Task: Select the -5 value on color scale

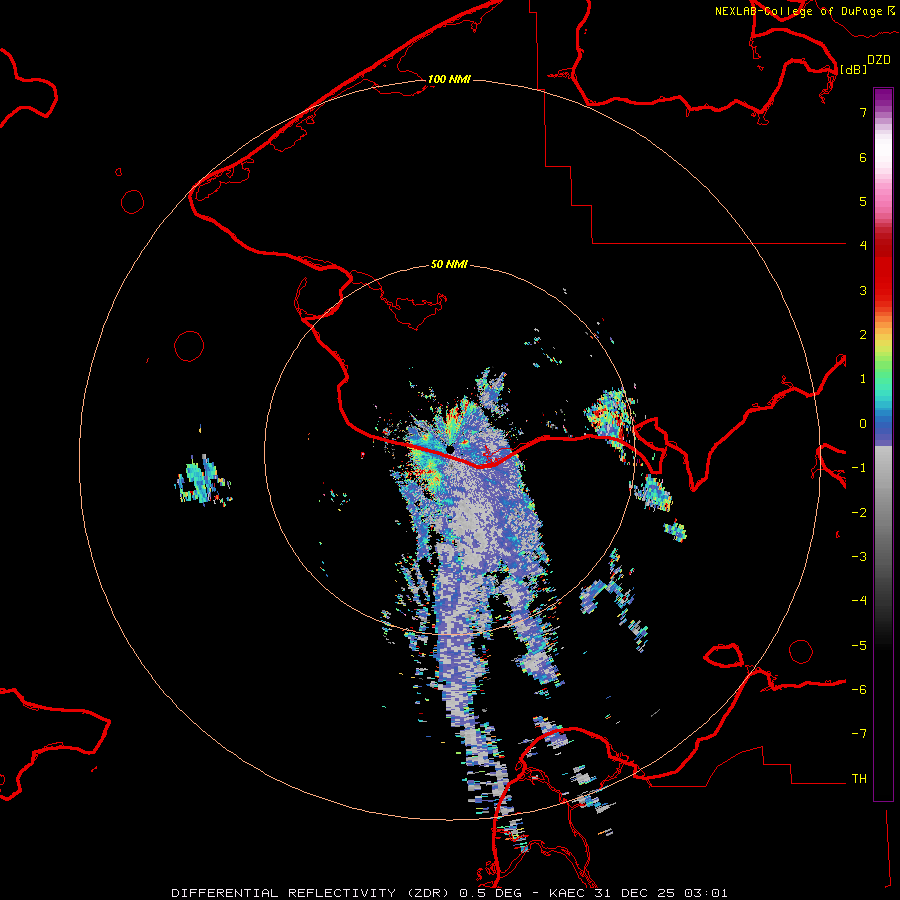Action: point(859,646)
